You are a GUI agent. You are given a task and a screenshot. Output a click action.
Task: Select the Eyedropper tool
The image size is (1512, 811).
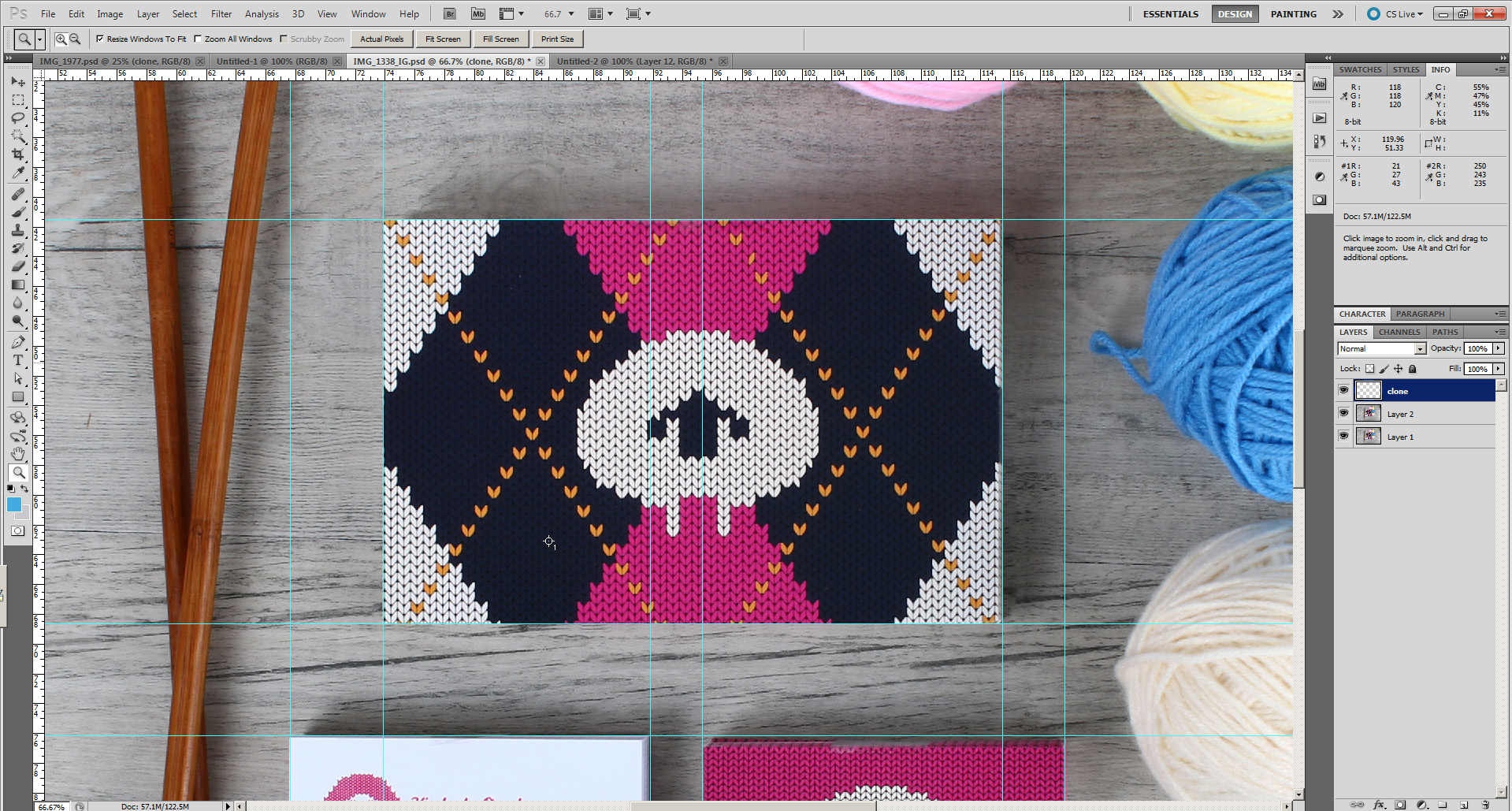pyautogui.click(x=18, y=173)
